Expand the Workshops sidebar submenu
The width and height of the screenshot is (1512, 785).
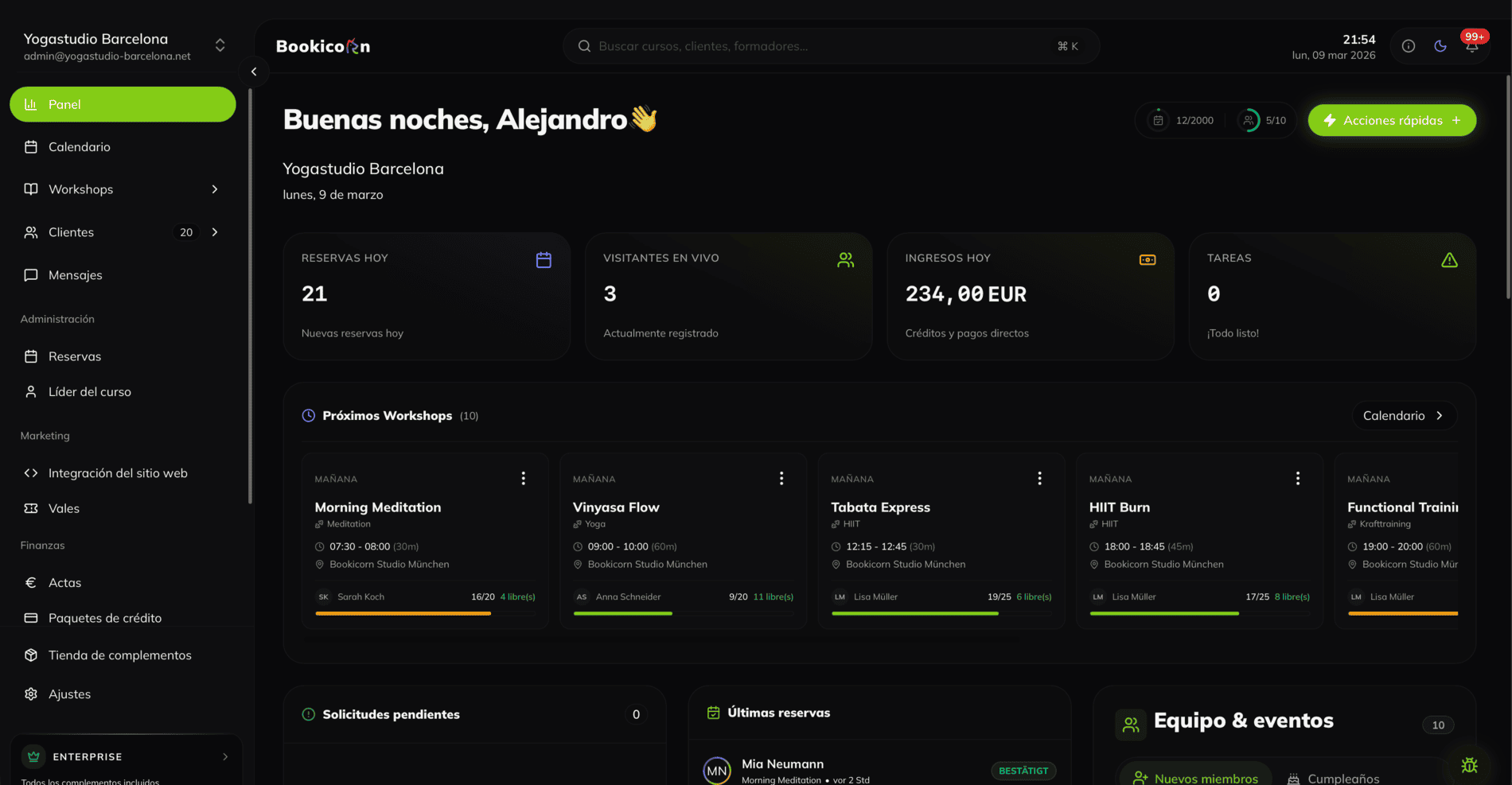pos(214,189)
